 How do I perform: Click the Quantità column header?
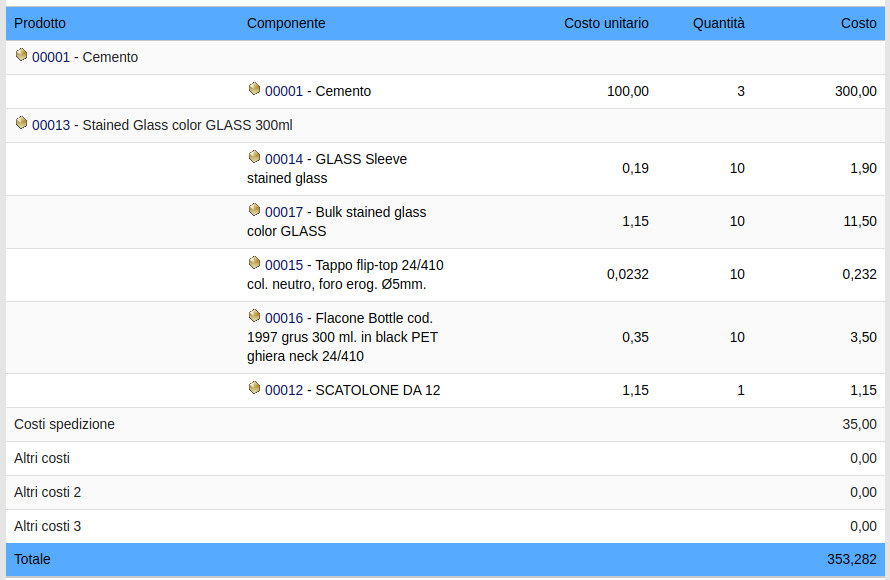pyautogui.click(x=718, y=23)
